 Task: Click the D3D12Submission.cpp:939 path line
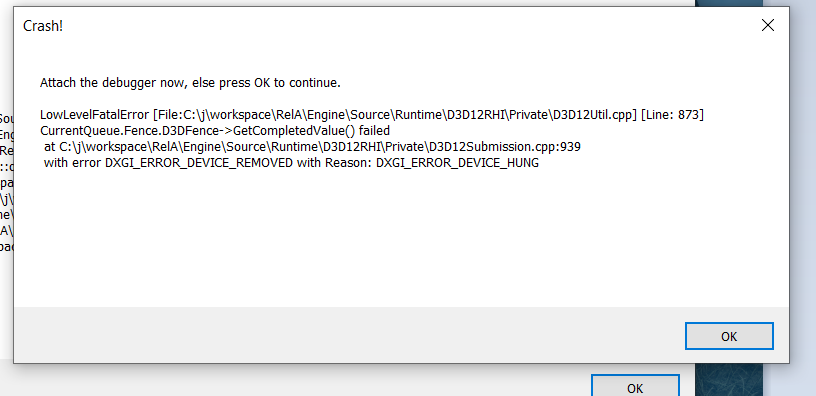[x=312, y=147]
